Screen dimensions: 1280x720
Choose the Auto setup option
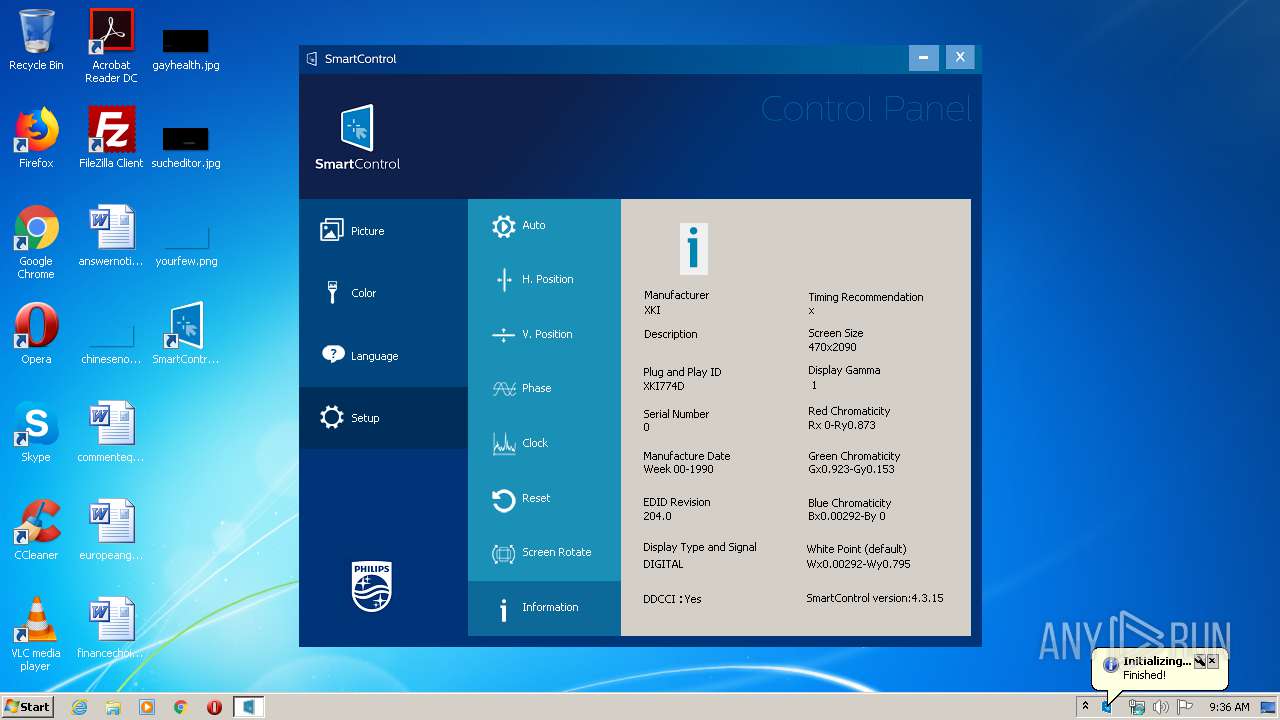tap(544, 226)
